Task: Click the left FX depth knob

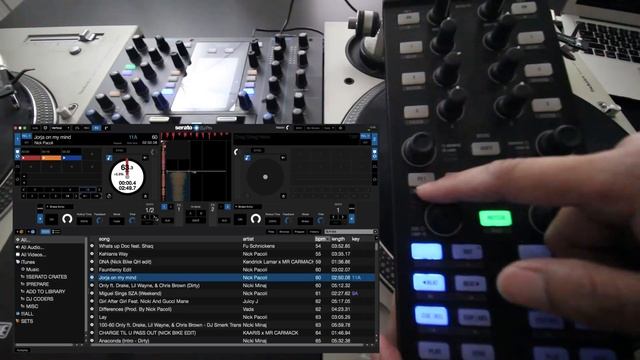Action: tap(67, 219)
